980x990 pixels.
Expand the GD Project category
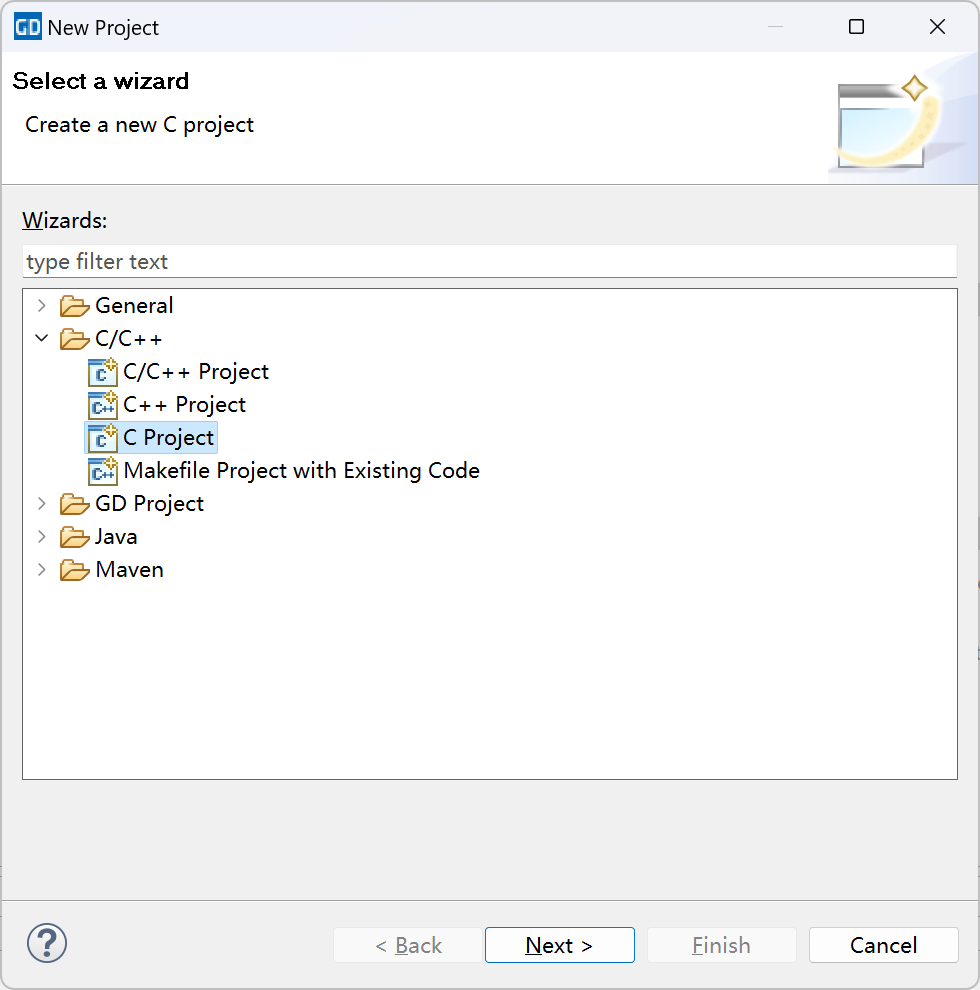tap(41, 503)
